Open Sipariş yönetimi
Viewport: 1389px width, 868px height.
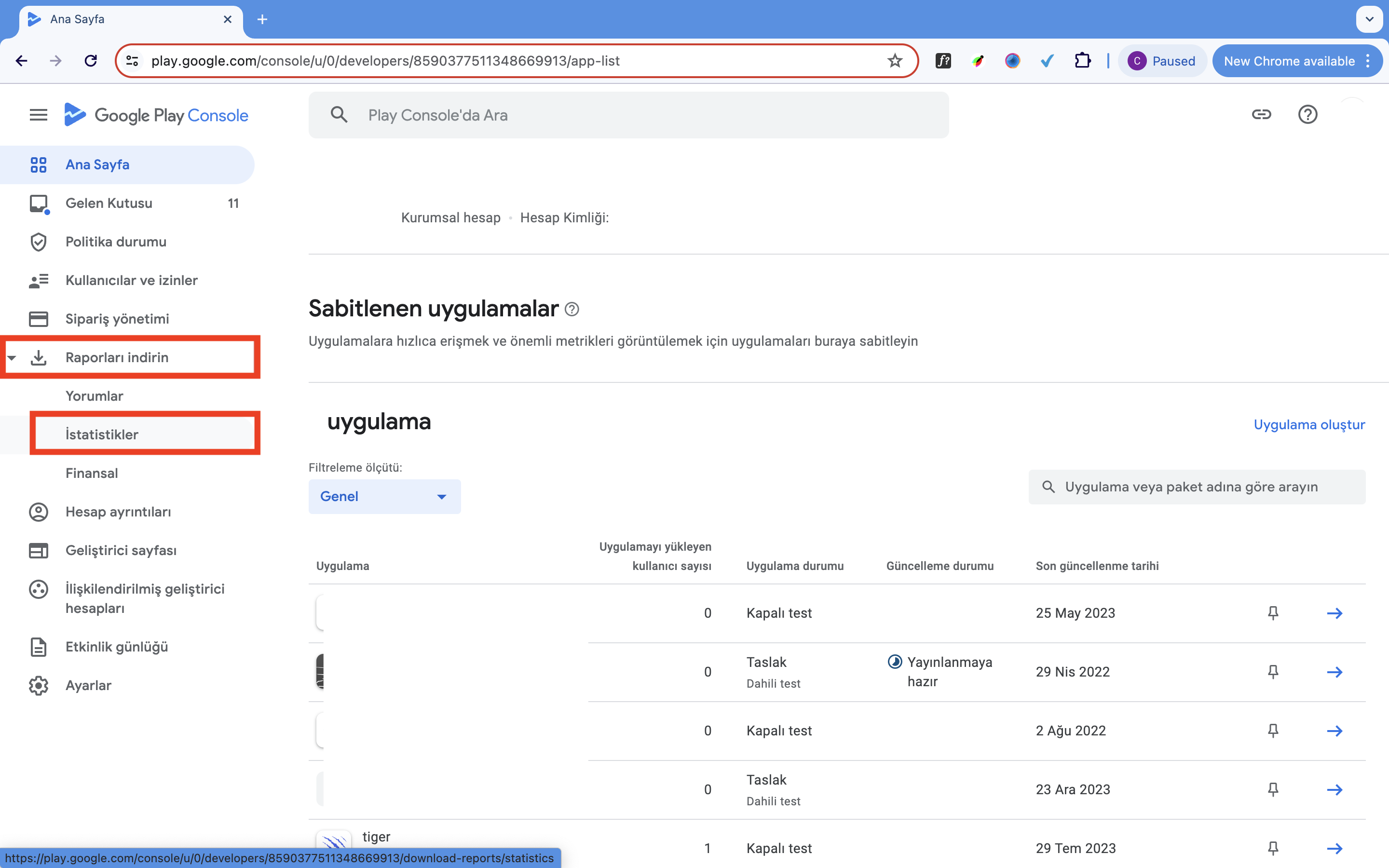coord(127,319)
